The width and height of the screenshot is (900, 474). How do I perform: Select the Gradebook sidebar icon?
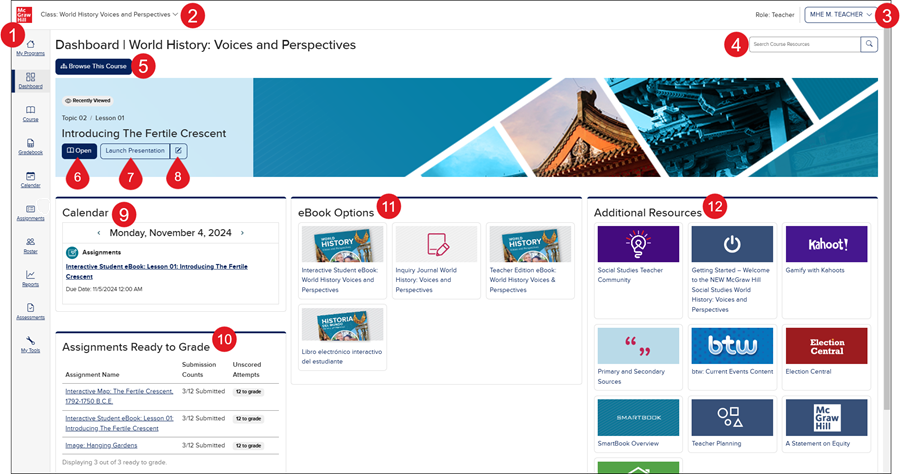pyautogui.click(x=30, y=146)
